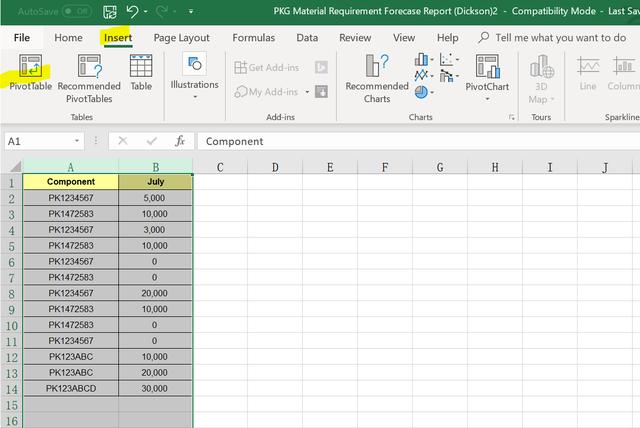
Task: Insert a pie or doughnut chart
Action: [x=421, y=92]
